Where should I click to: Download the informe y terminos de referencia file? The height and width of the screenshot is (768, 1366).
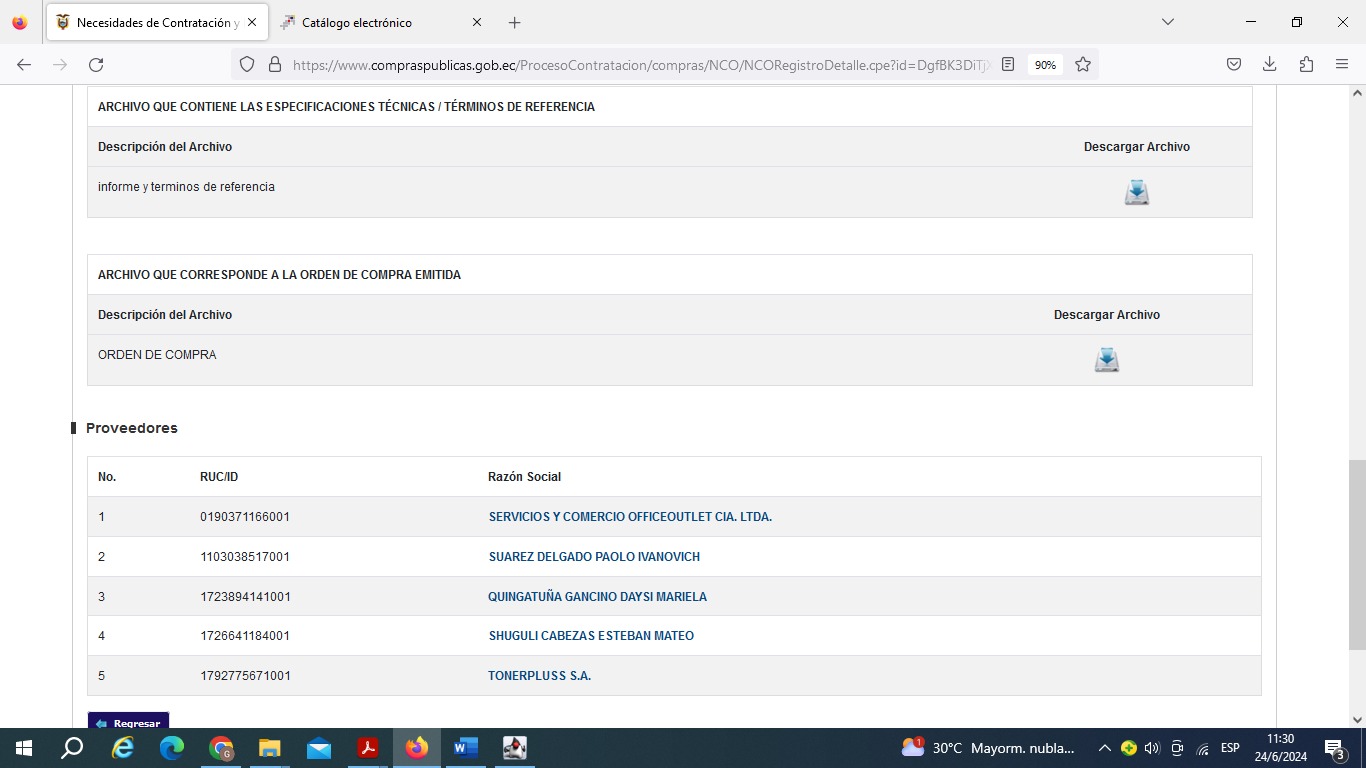[1136, 192]
